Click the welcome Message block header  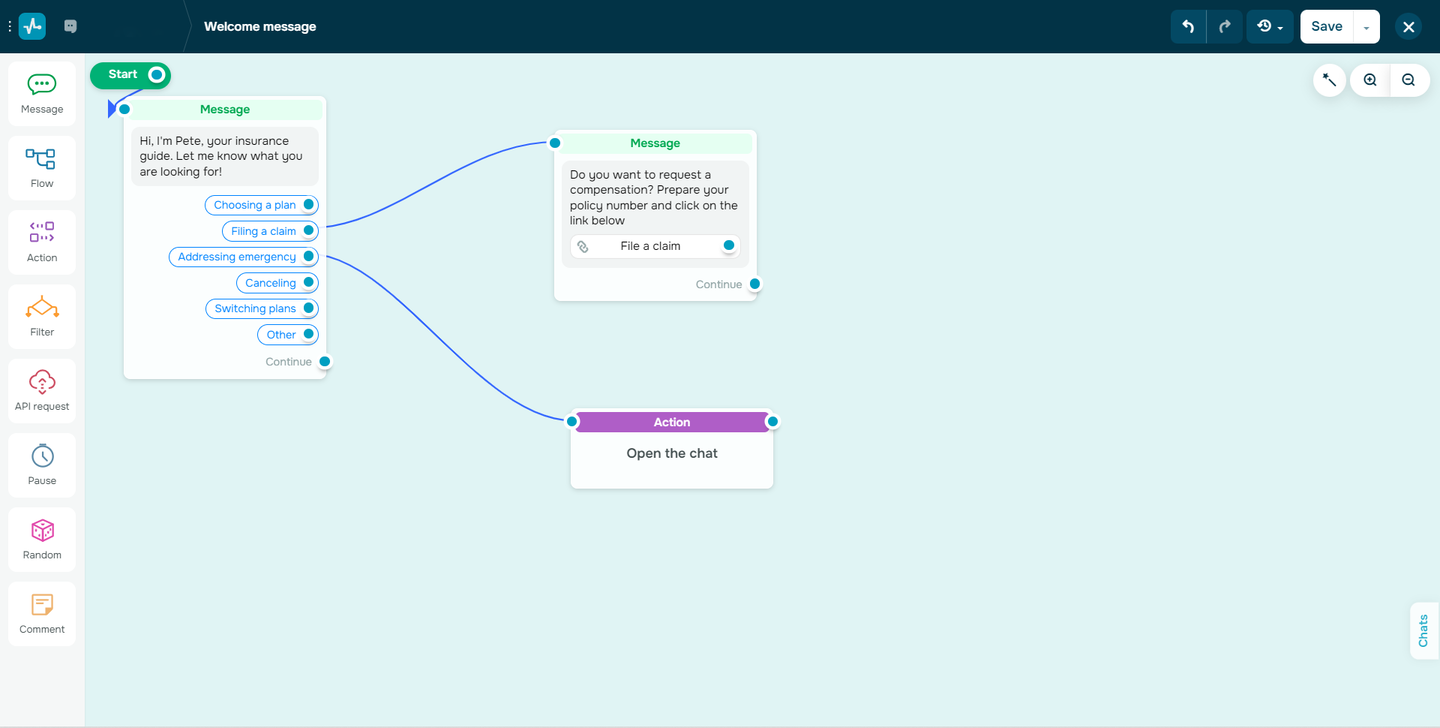pos(225,110)
